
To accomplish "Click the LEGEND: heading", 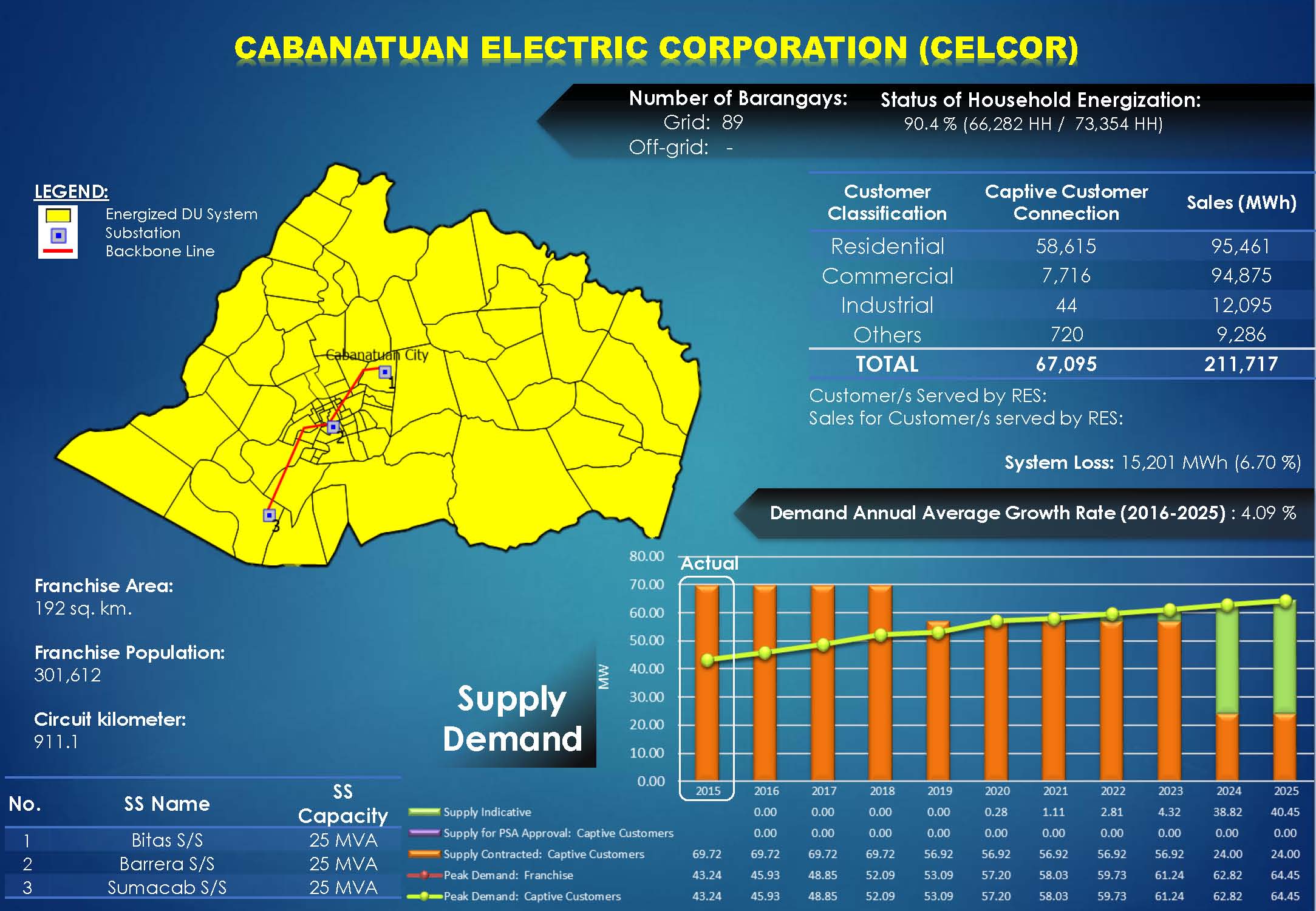I will 71,191.
